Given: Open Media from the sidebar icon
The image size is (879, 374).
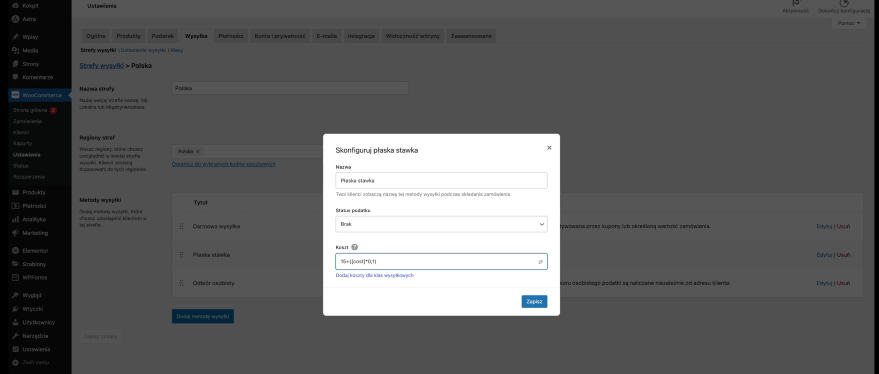Looking at the screenshot, I should point(16,50).
